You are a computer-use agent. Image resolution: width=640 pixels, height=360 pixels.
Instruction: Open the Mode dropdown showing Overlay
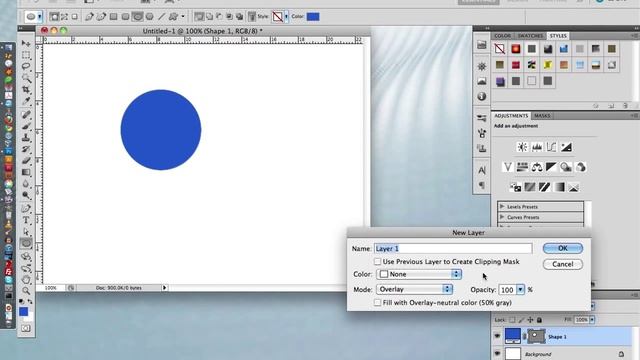pos(414,289)
